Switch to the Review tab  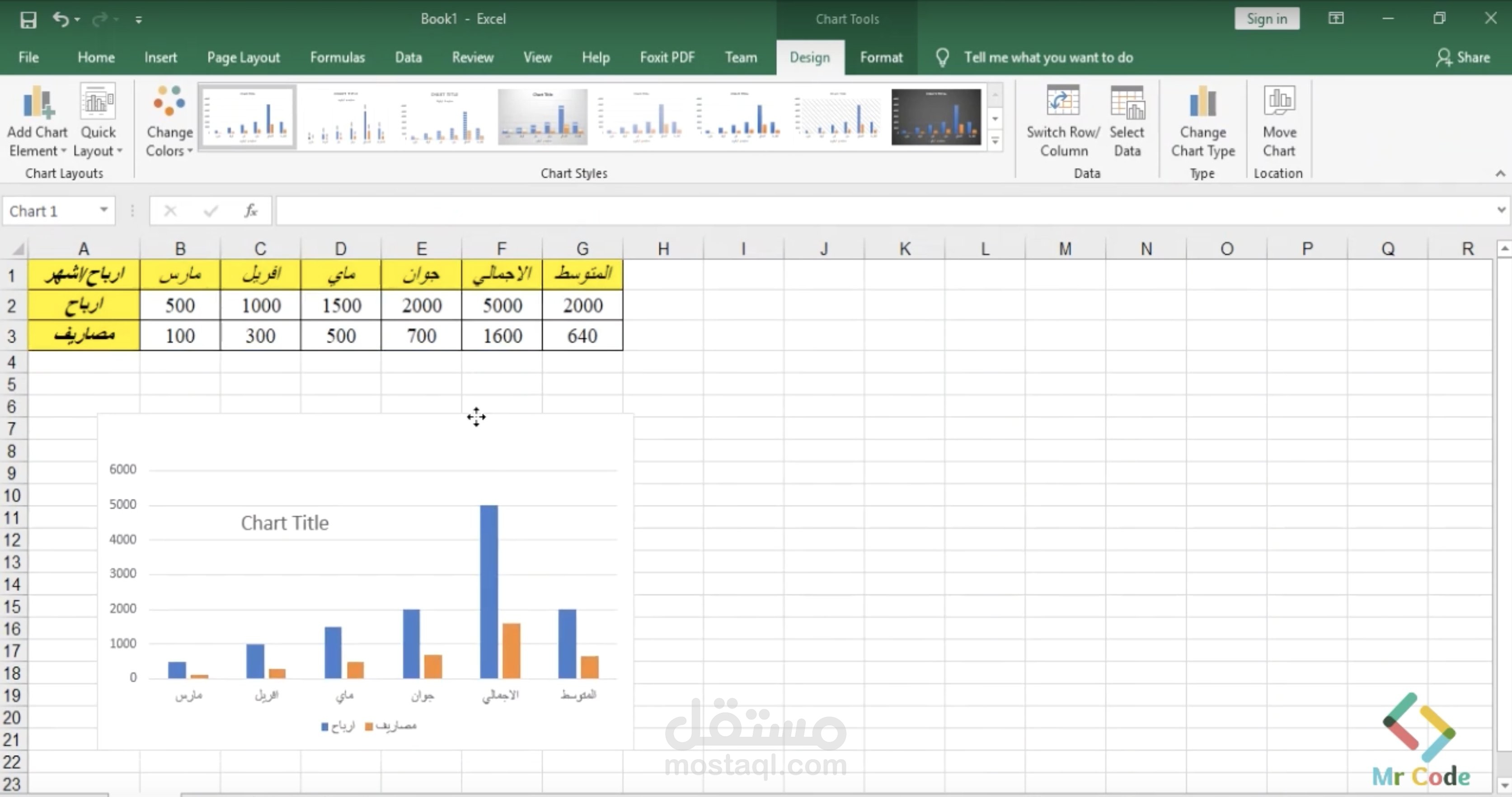pyautogui.click(x=473, y=57)
